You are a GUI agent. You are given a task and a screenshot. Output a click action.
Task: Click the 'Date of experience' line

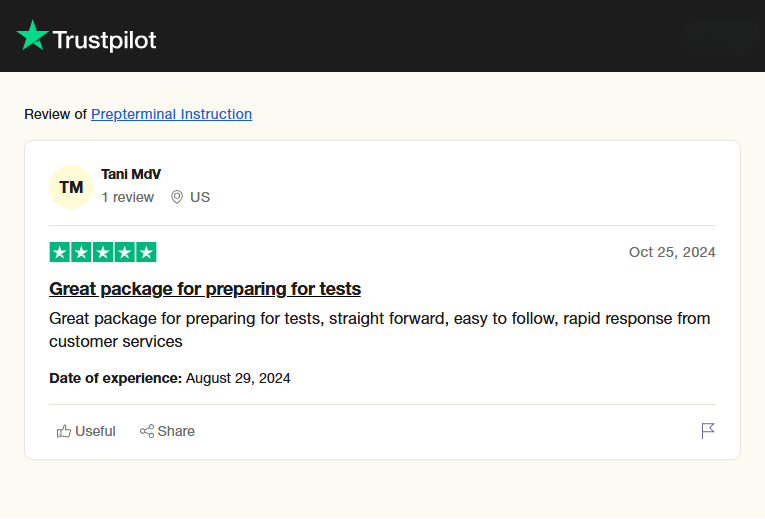[x=170, y=378]
